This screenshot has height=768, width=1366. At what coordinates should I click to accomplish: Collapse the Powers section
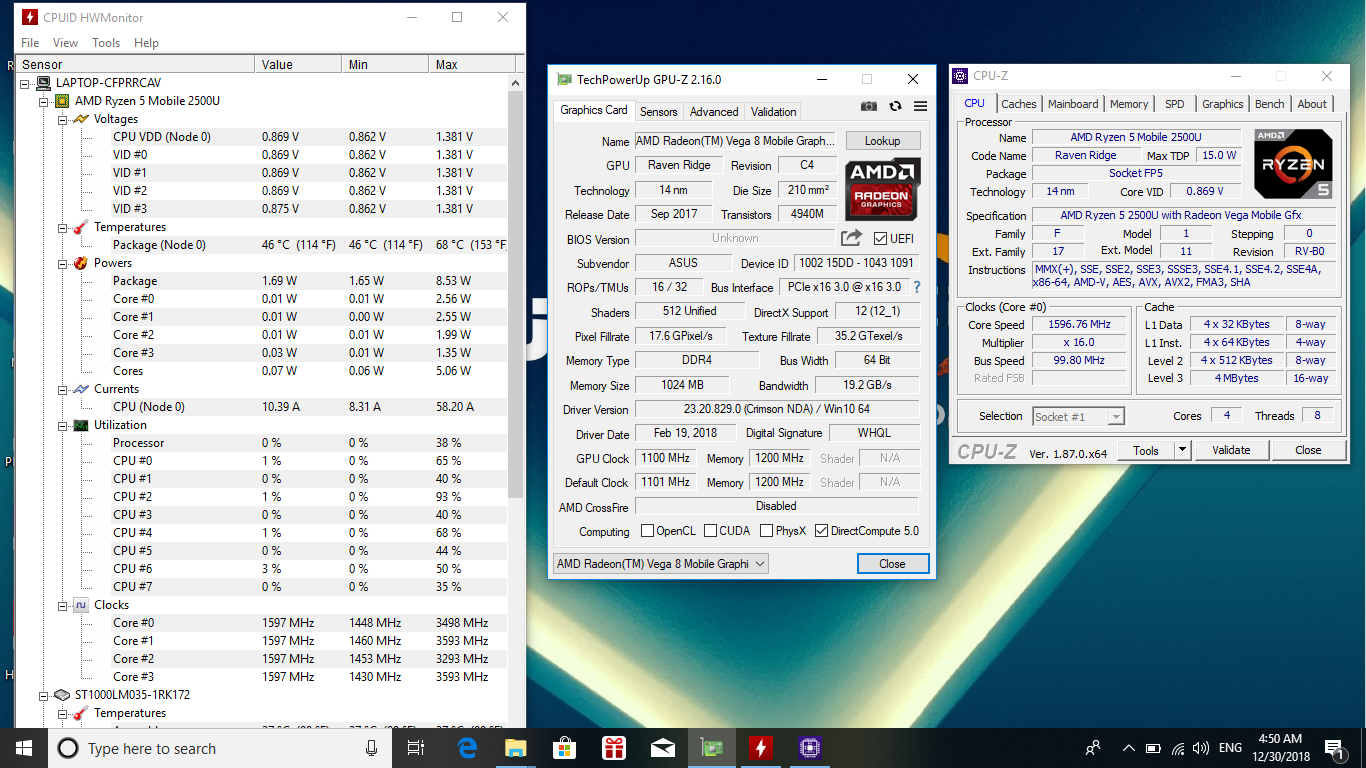click(62, 263)
